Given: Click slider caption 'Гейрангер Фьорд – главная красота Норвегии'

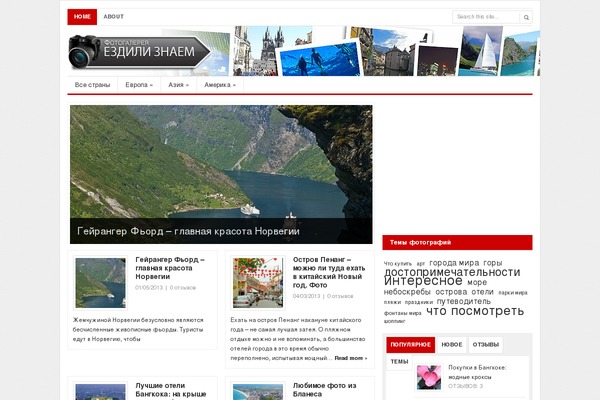Looking at the screenshot, I should click(x=188, y=231).
